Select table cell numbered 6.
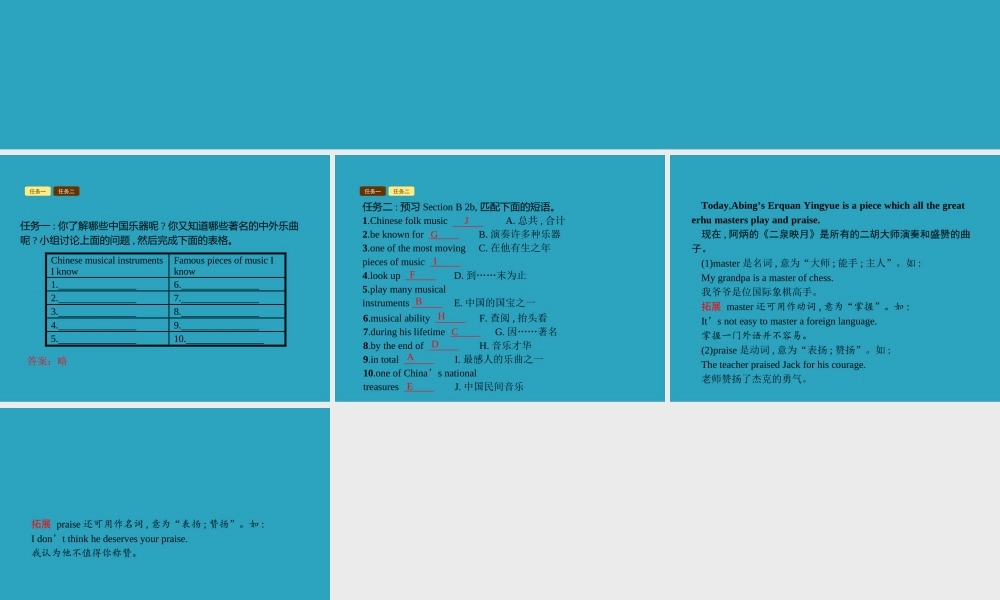The height and width of the screenshot is (600, 1000). coord(227,284)
